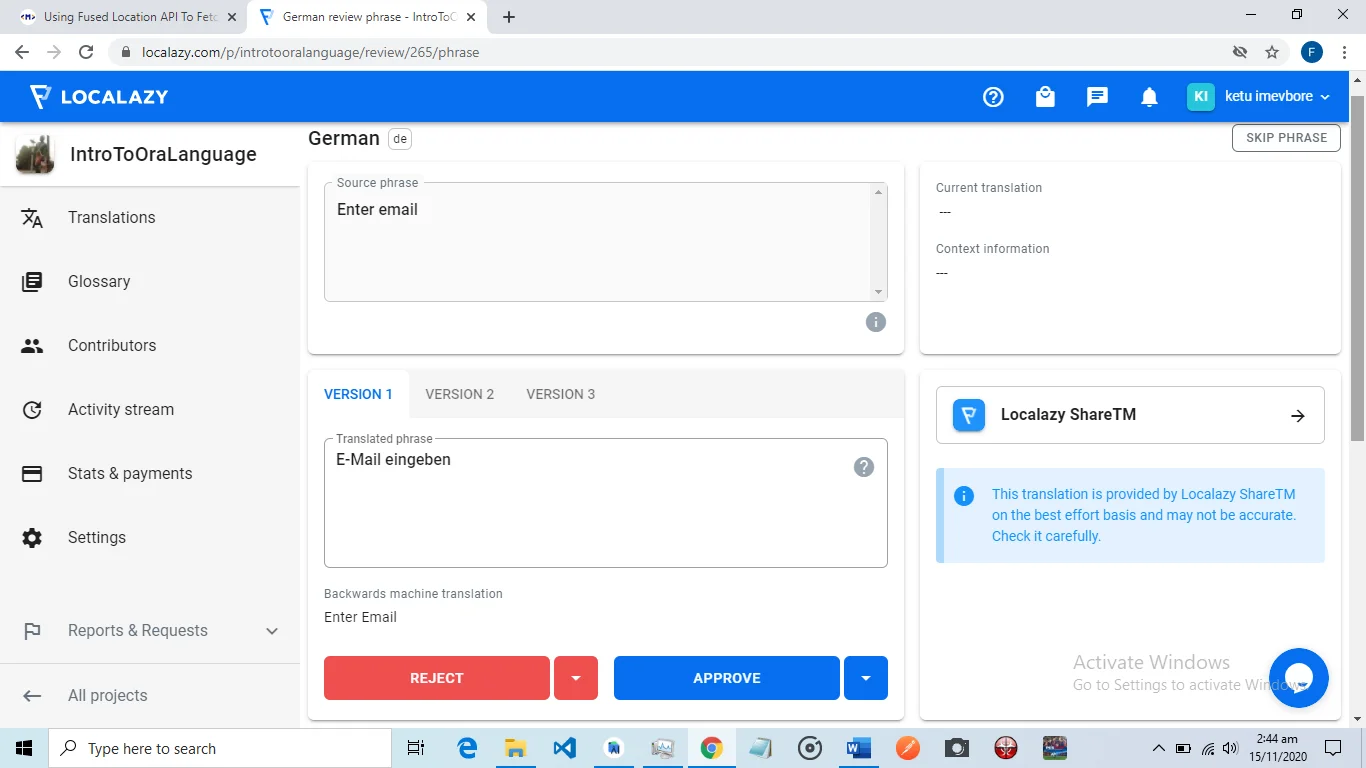Click the Windows Start button
The height and width of the screenshot is (768, 1366).
24,748
